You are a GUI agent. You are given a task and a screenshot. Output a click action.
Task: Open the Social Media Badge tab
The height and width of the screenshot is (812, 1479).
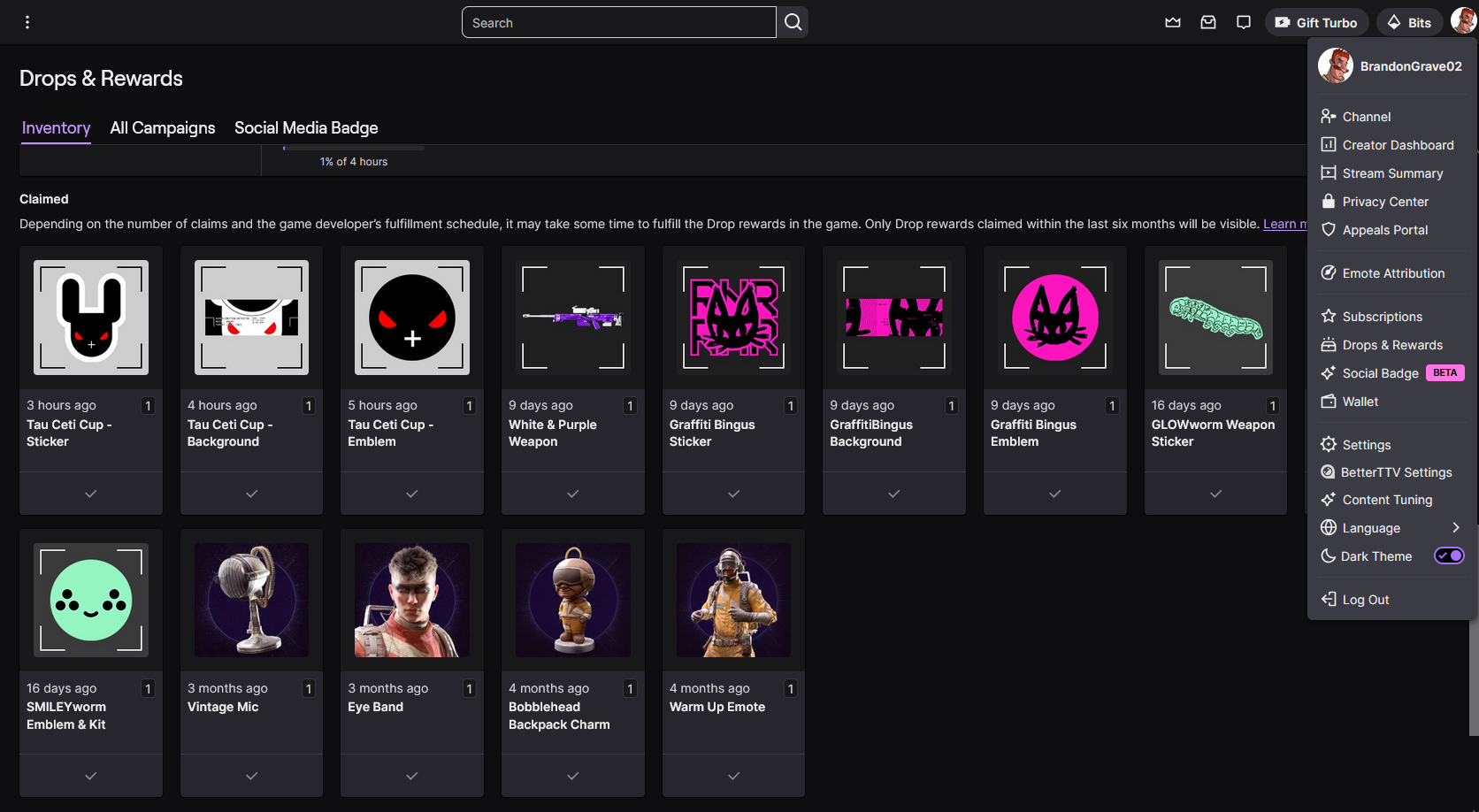tap(306, 128)
